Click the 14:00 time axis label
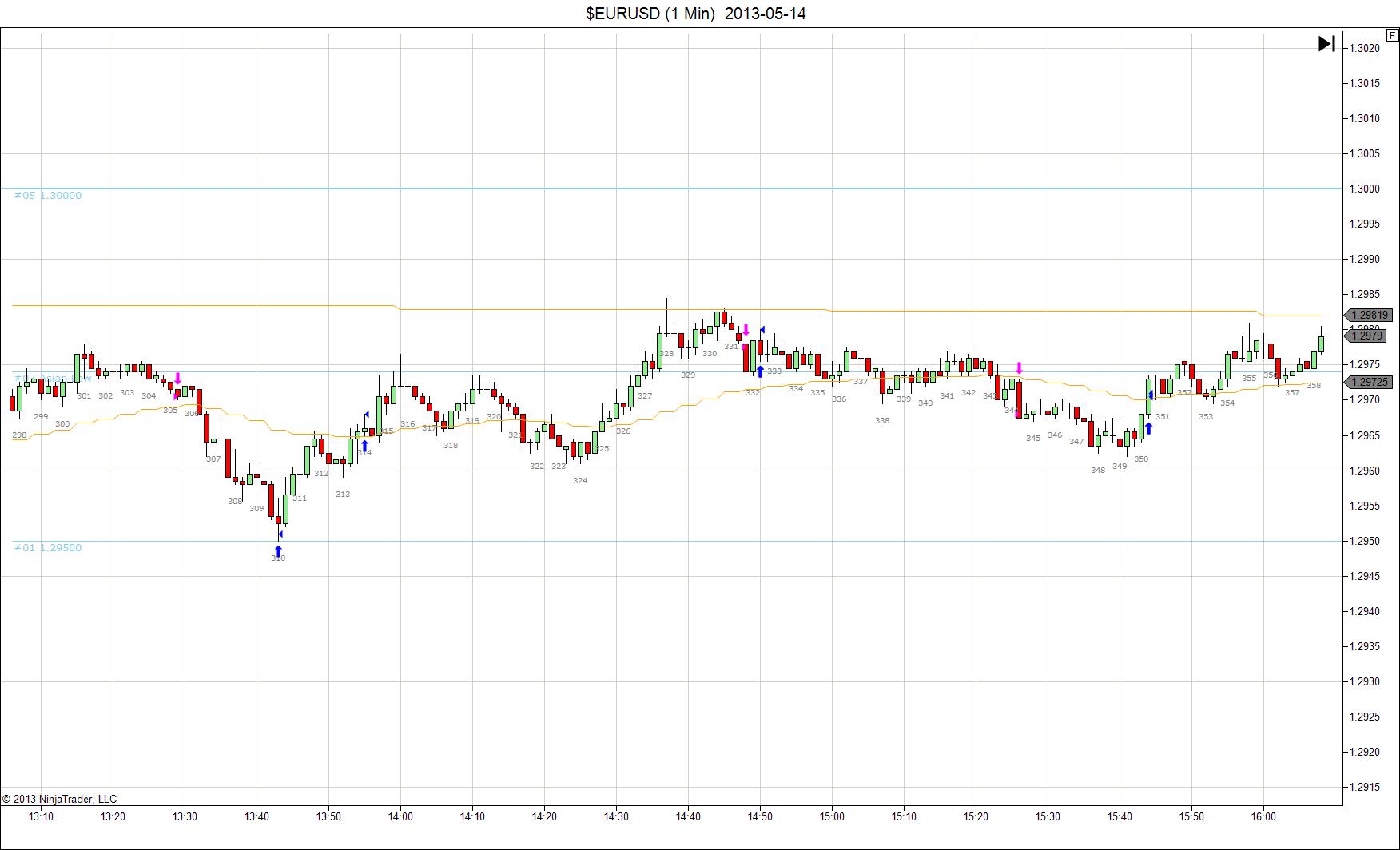 [400, 816]
